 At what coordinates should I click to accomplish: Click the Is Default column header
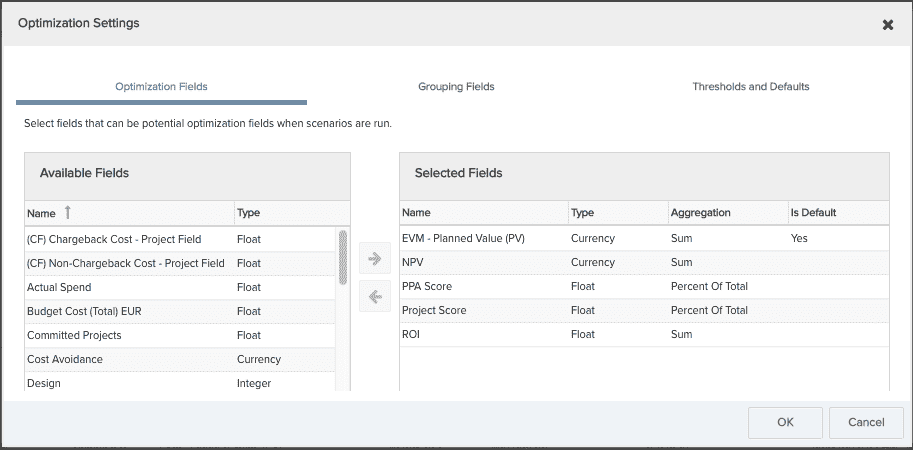tap(813, 212)
